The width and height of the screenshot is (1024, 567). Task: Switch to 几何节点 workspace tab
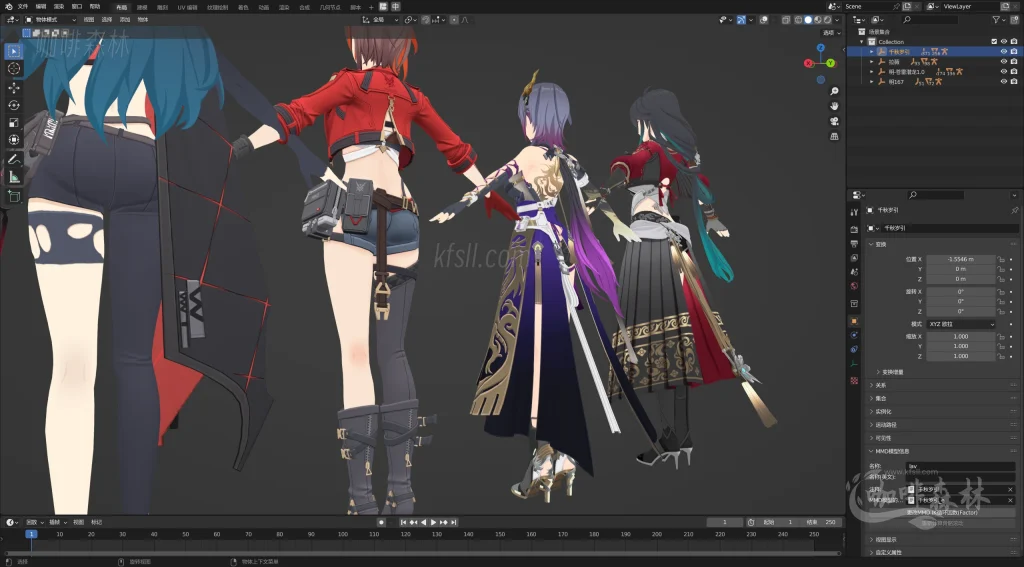coord(330,7)
